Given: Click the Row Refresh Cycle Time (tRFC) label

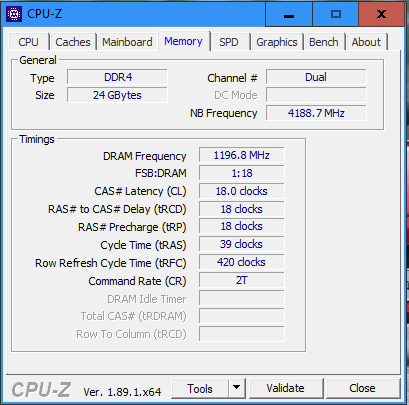Looking at the screenshot, I should pos(111,263).
